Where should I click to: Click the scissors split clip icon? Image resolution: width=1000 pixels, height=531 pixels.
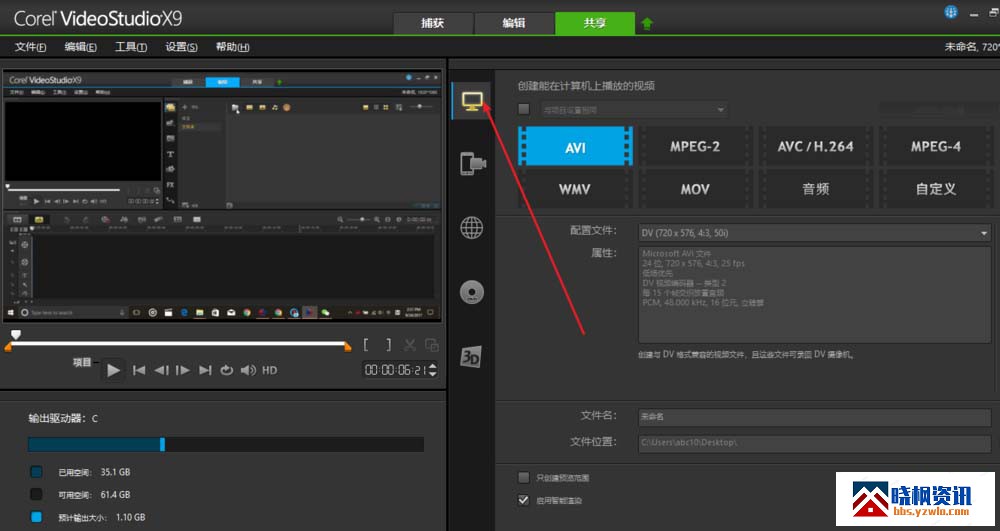(409, 345)
